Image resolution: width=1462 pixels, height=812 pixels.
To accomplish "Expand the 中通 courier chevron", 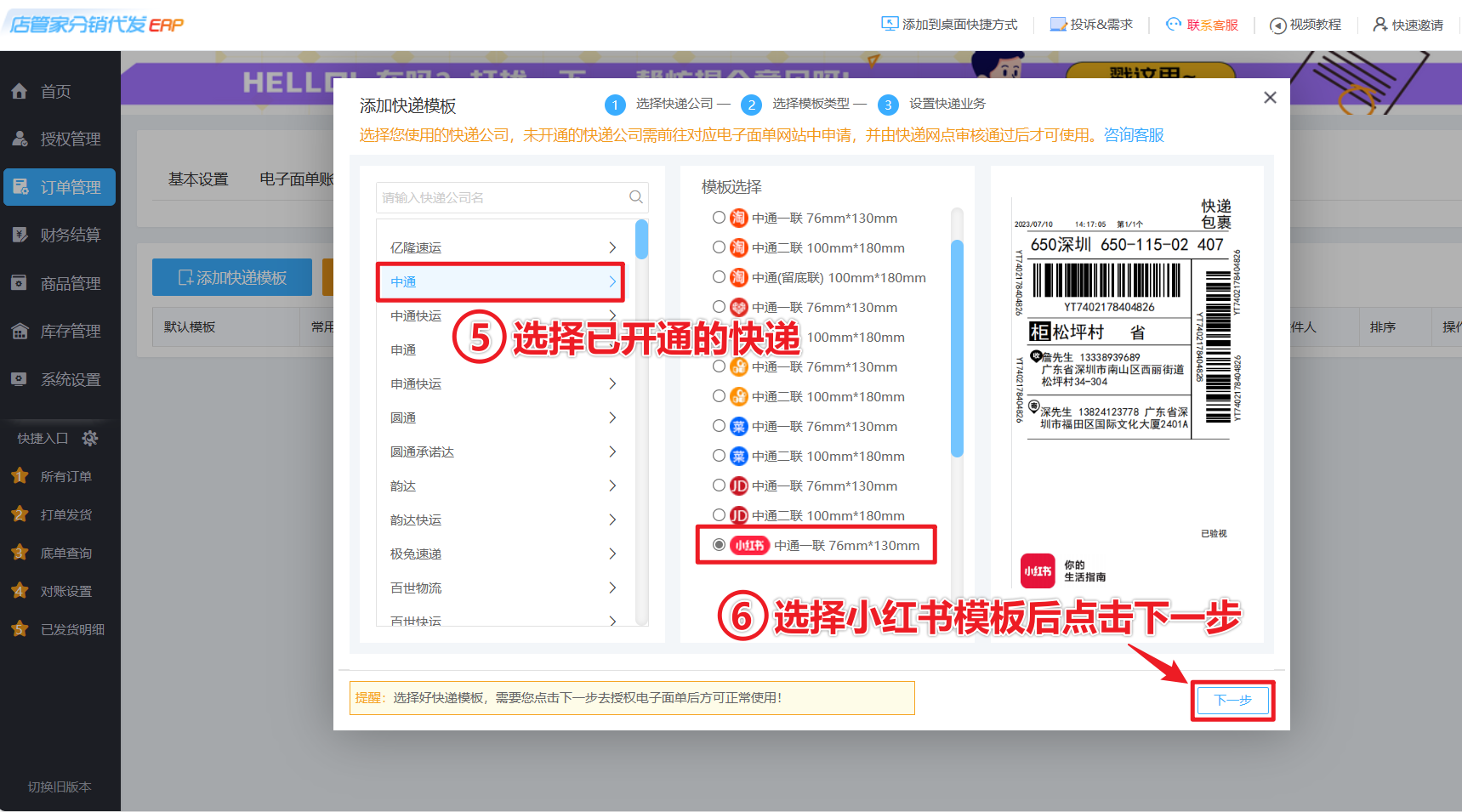I will click(612, 281).
